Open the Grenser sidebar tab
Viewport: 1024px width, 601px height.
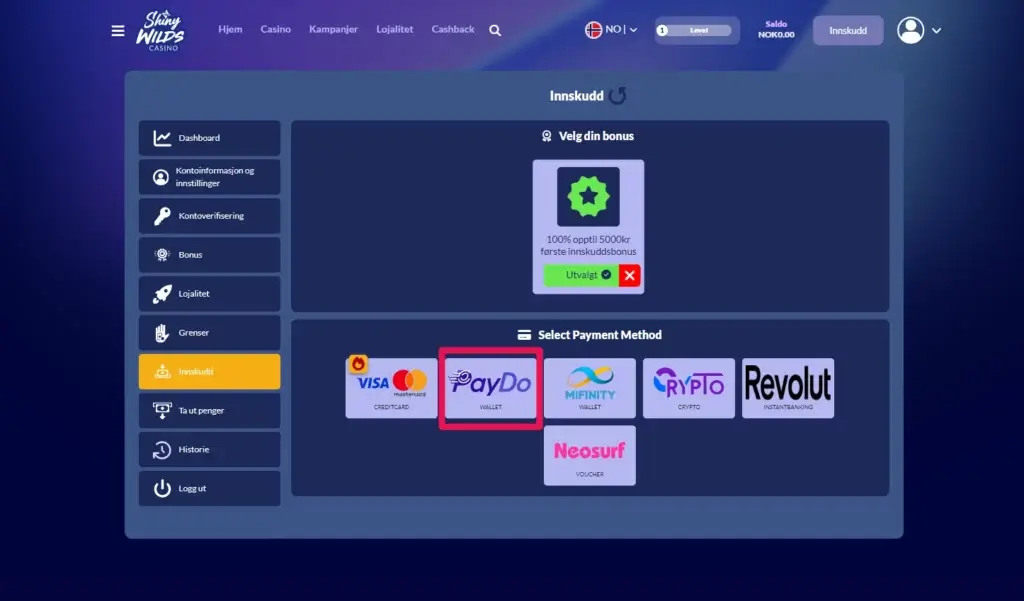click(210, 333)
